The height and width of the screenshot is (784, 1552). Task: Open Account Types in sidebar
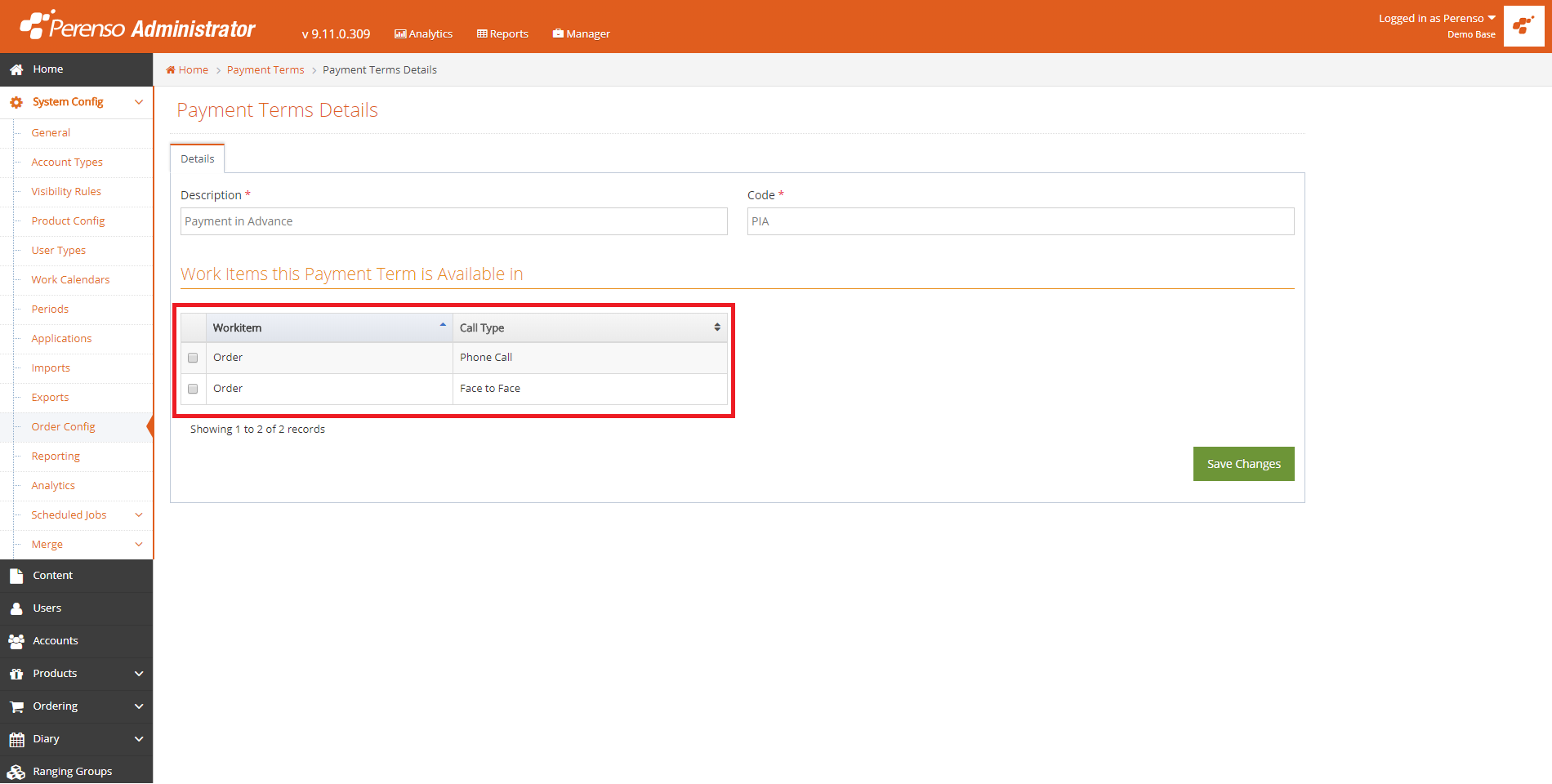point(67,162)
